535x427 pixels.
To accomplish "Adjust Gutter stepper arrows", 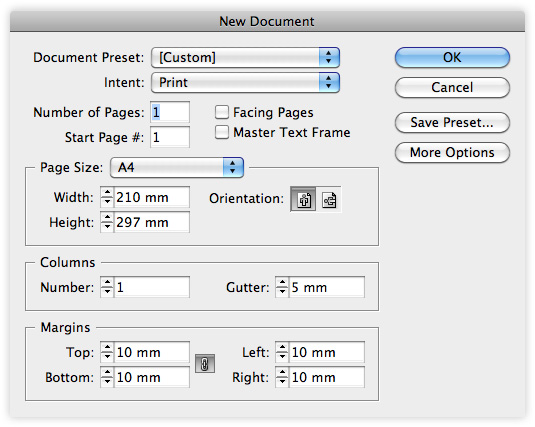I will point(282,287).
